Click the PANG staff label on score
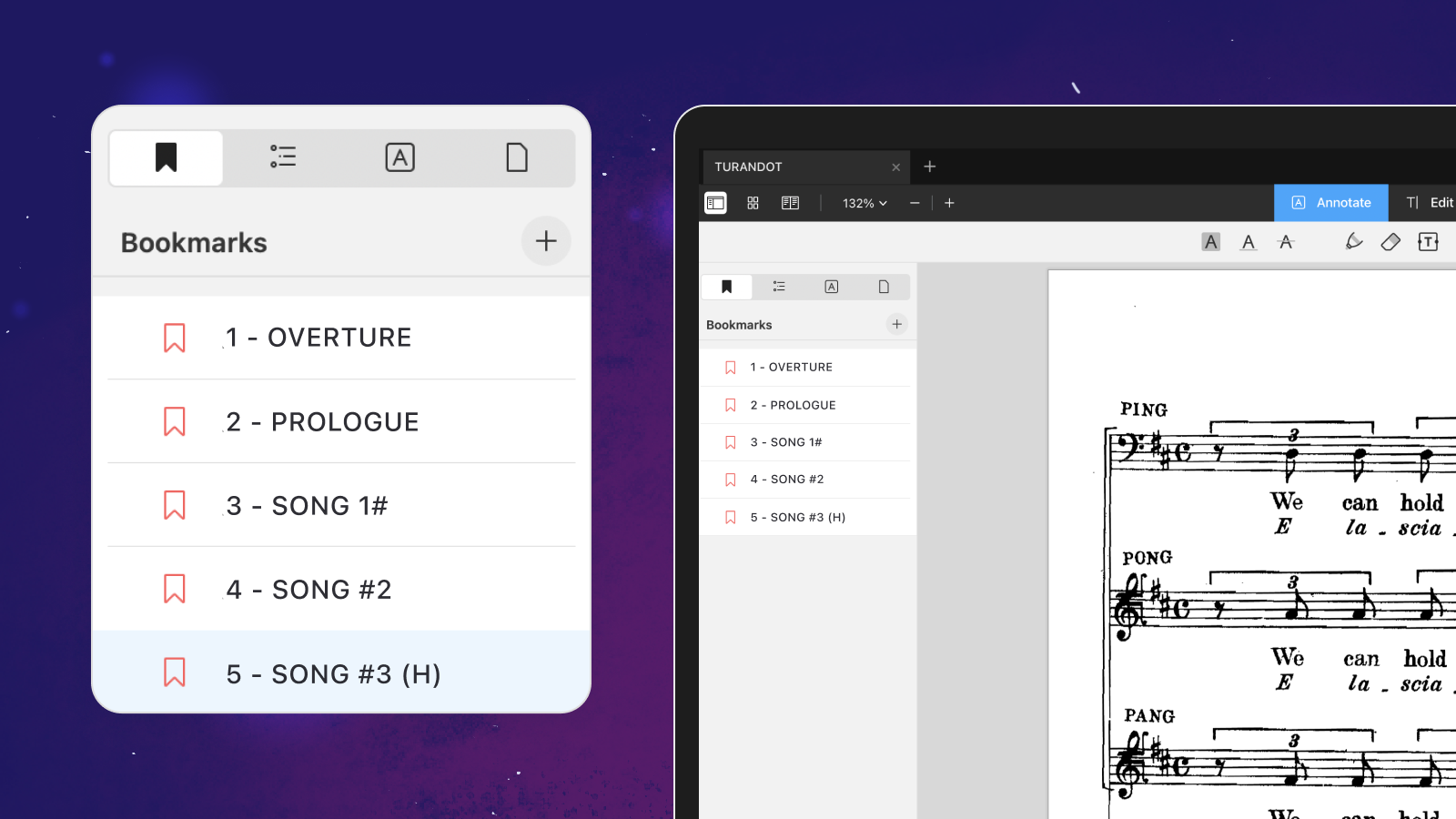 point(1149,716)
